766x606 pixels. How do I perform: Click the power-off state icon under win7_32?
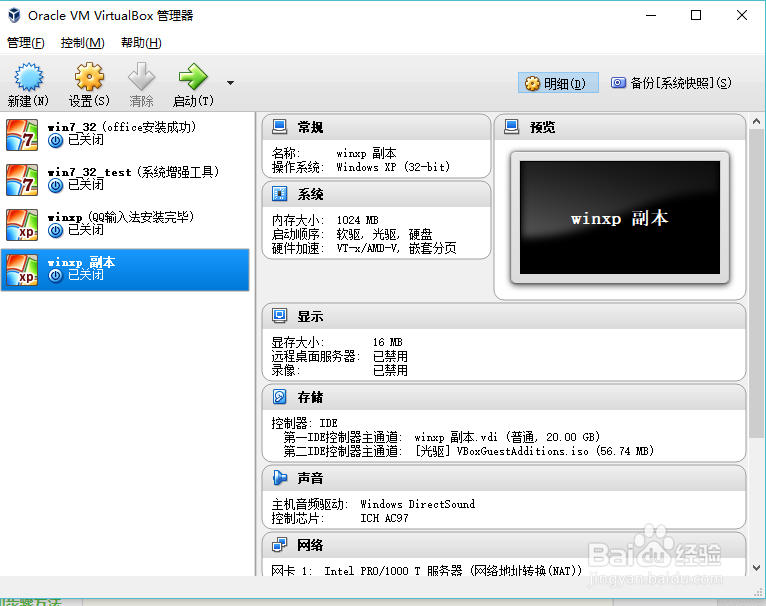coord(56,141)
